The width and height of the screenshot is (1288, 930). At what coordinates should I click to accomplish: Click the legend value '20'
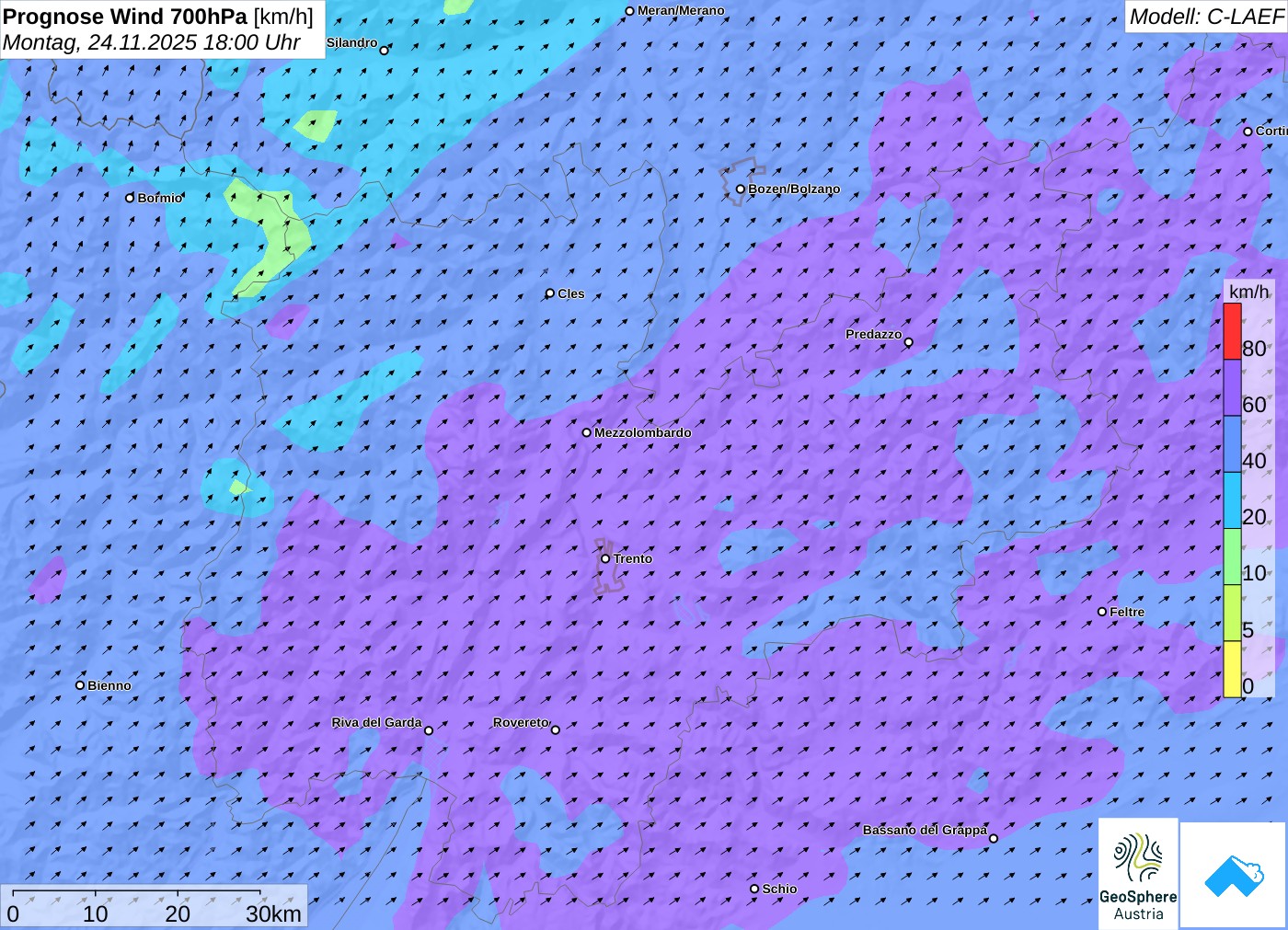[x=1254, y=517]
